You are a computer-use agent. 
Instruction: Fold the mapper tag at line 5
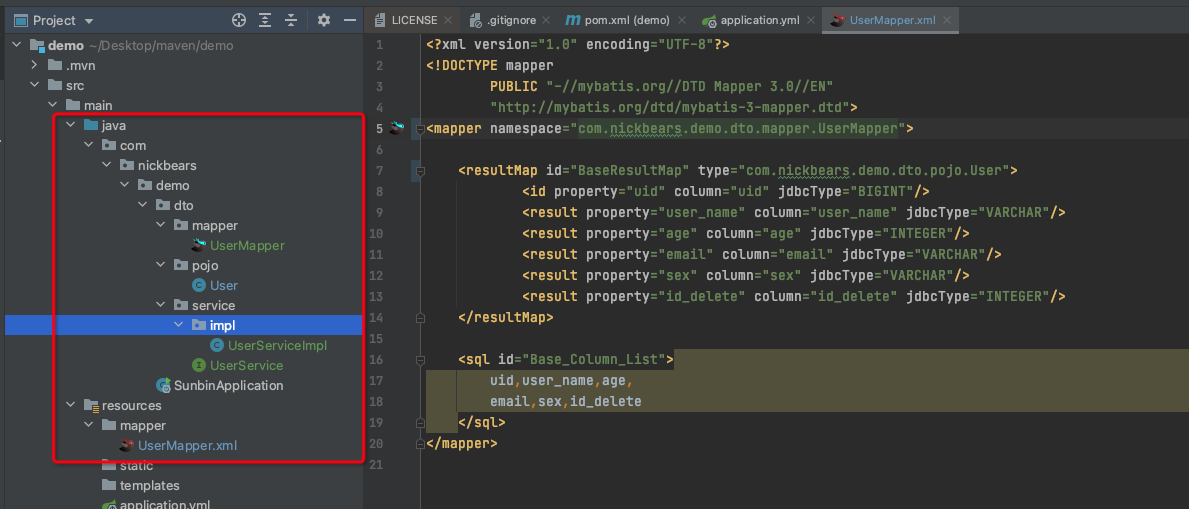[x=419, y=129]
